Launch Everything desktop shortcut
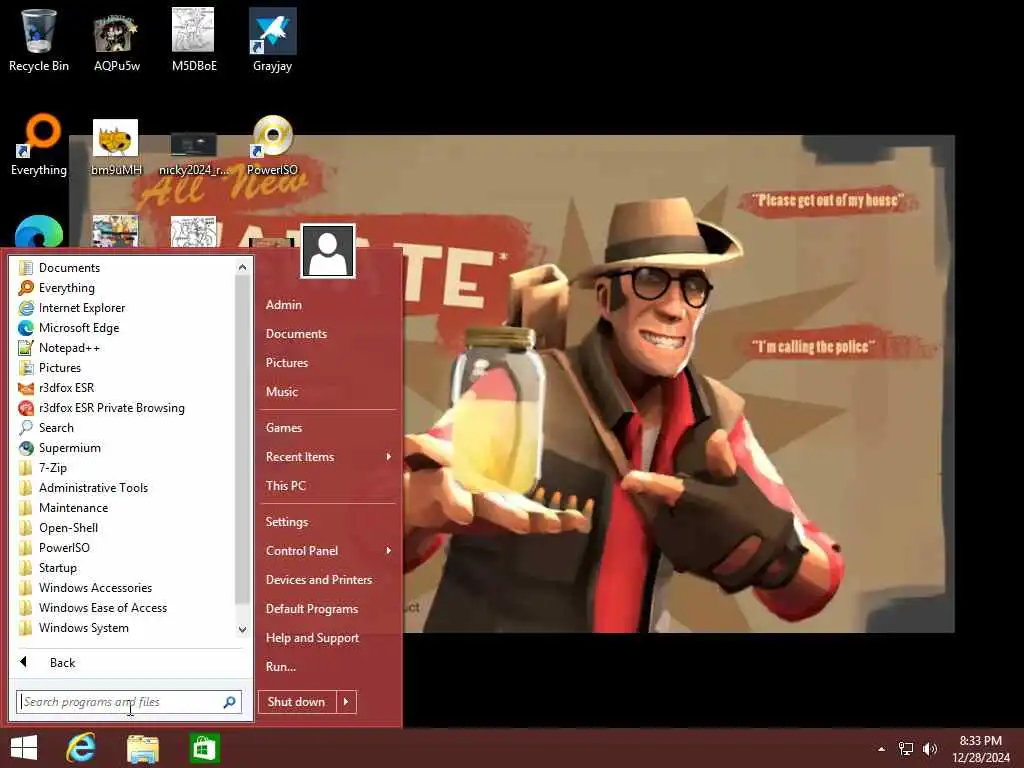 coord(39,145)
